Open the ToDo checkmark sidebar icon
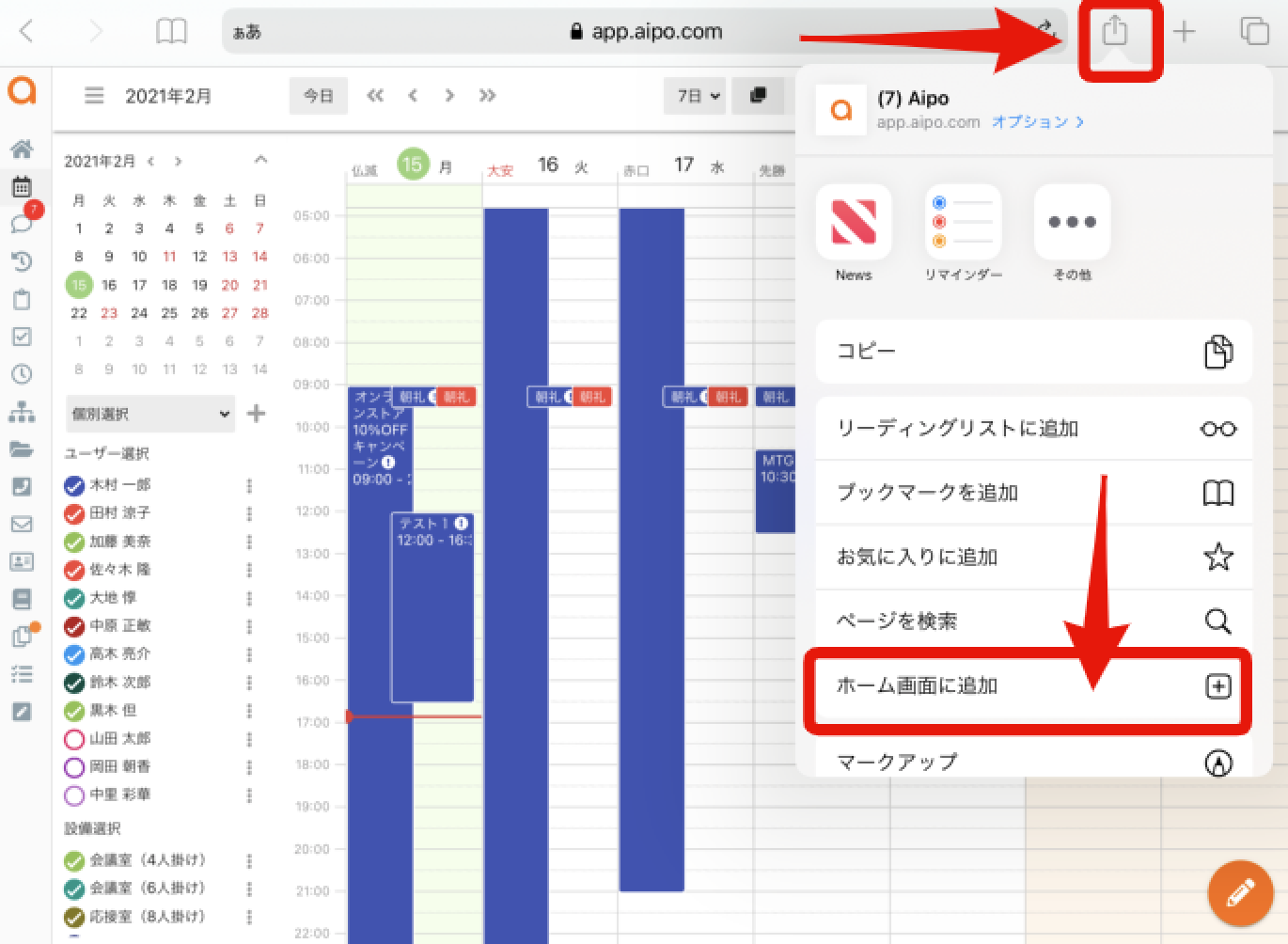 tap(22, 337)
